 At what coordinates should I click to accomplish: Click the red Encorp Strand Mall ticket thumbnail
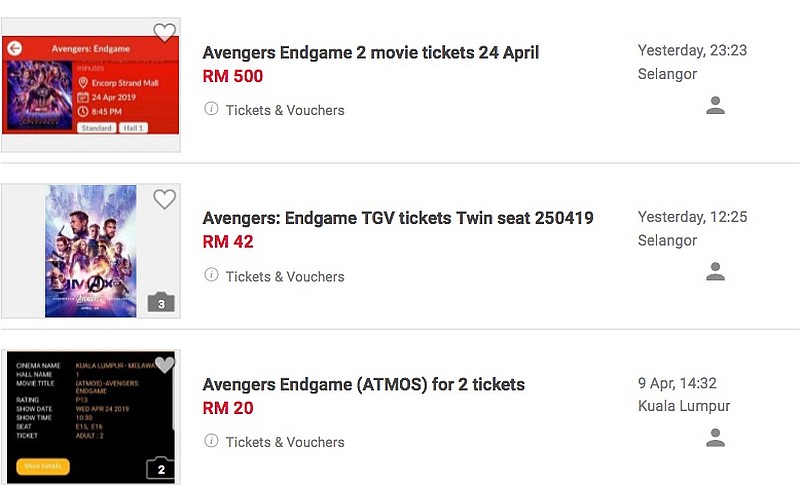[91, 85]
